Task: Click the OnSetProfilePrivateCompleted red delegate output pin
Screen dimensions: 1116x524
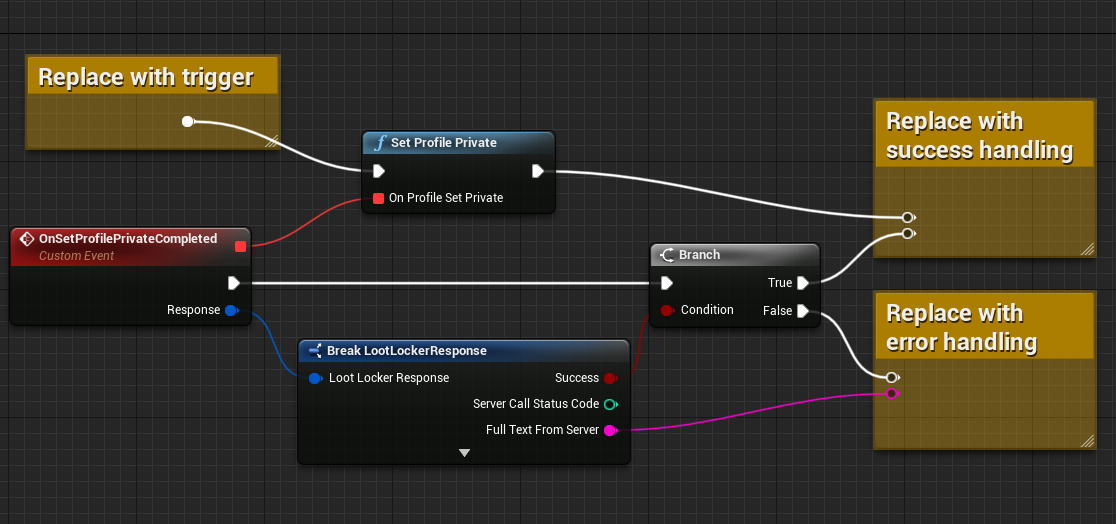Action: click(x=240, y=246)
